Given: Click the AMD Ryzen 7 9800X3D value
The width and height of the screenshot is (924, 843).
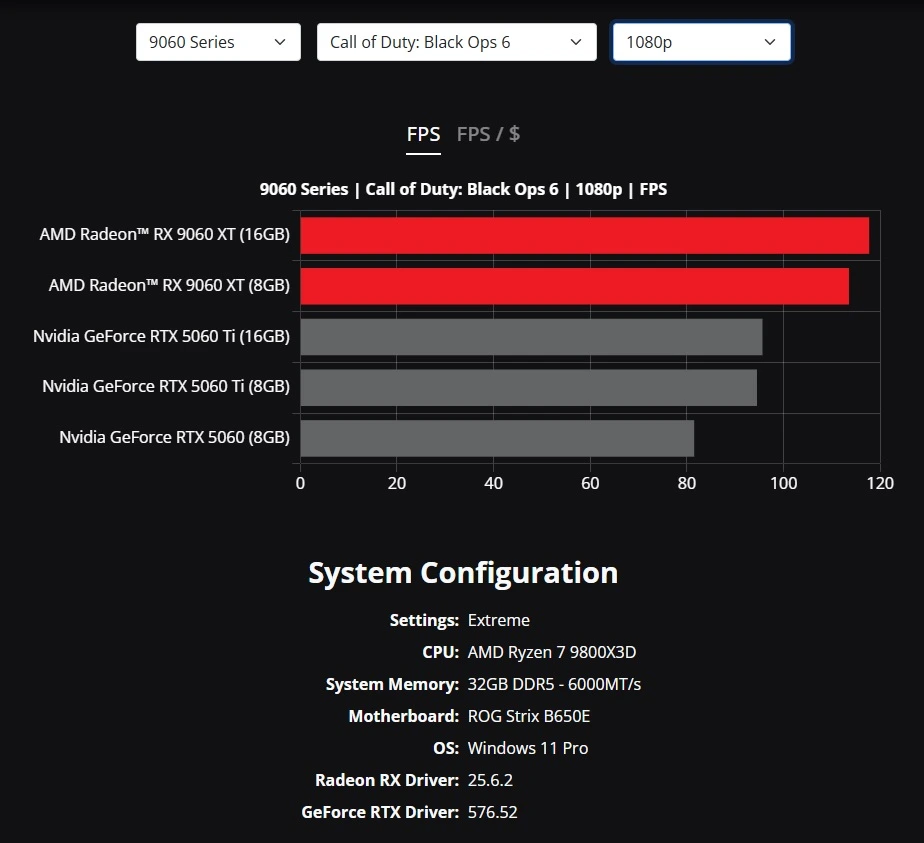Looking at the screenshot, I should click(552, 652).
